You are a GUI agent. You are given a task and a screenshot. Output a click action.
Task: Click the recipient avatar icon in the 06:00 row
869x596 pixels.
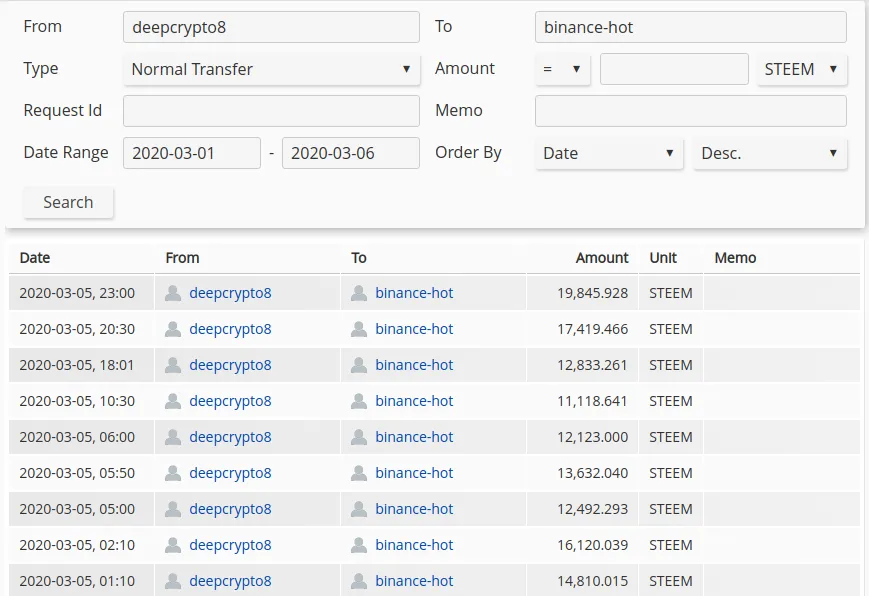click(359, 437)
